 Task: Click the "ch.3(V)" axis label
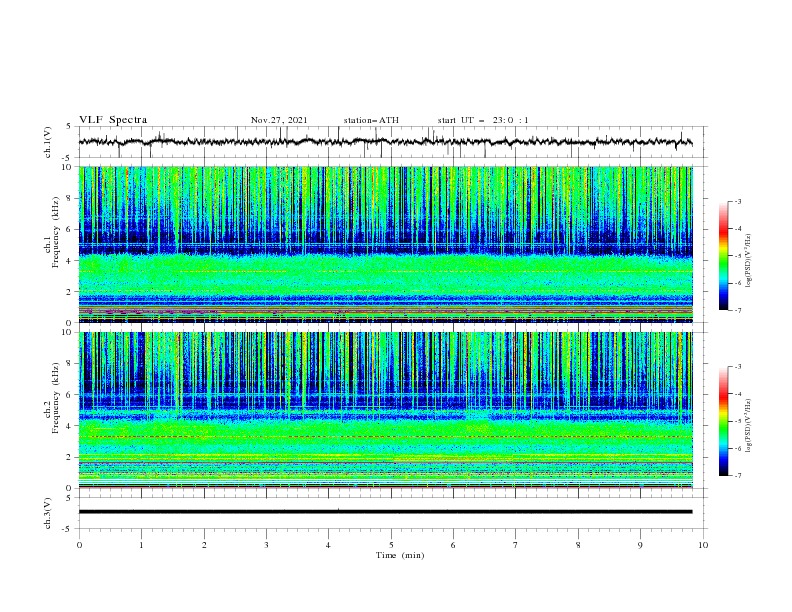48,513
